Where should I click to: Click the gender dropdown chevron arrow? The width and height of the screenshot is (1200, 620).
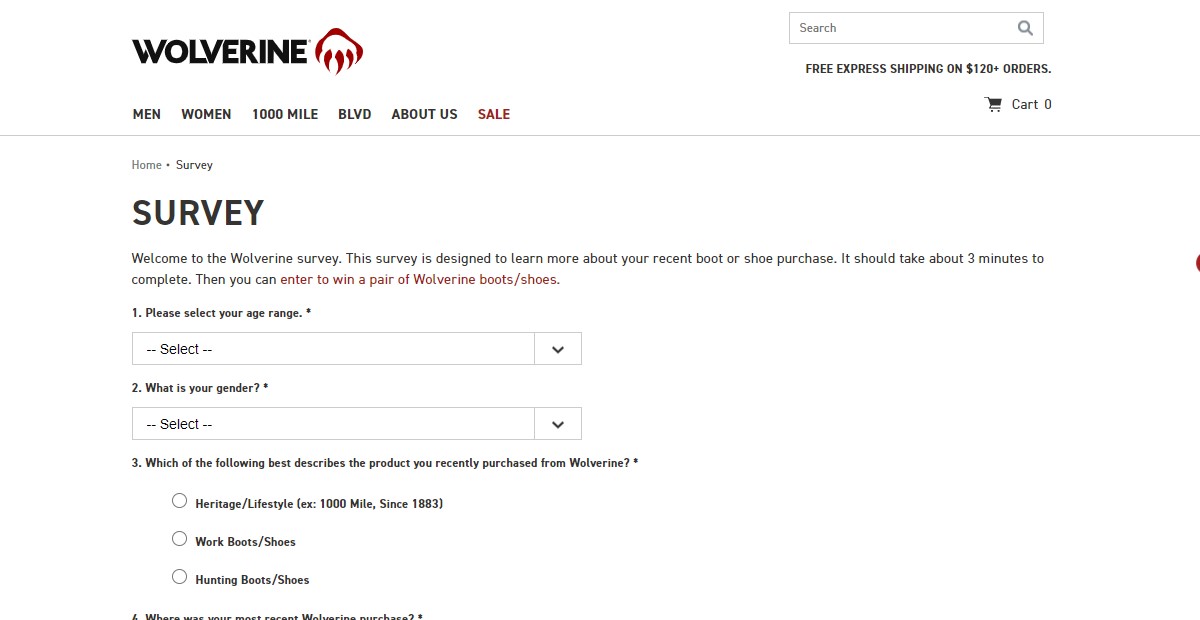(558, 424)
